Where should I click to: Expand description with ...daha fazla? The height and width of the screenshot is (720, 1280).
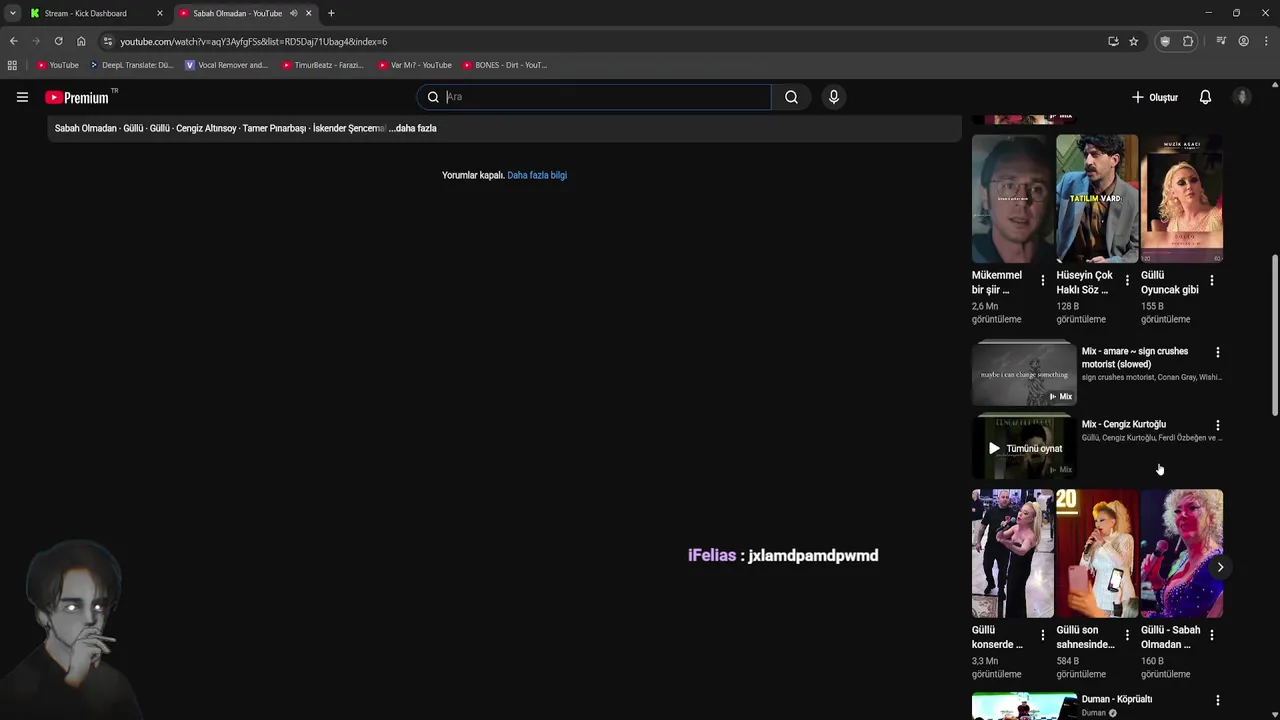pos(413,128)
